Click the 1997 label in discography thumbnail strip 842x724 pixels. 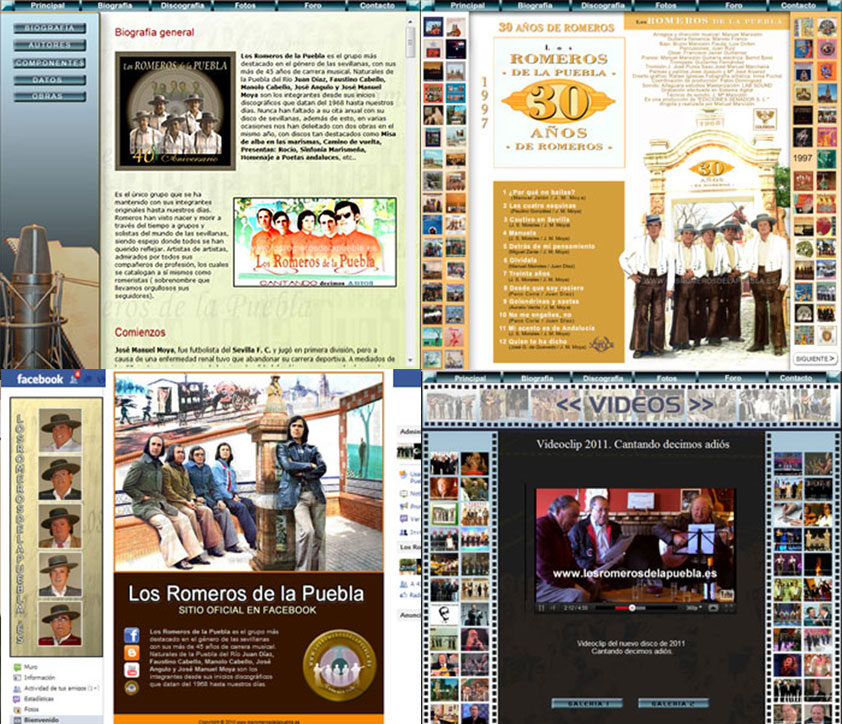[802, 158]
